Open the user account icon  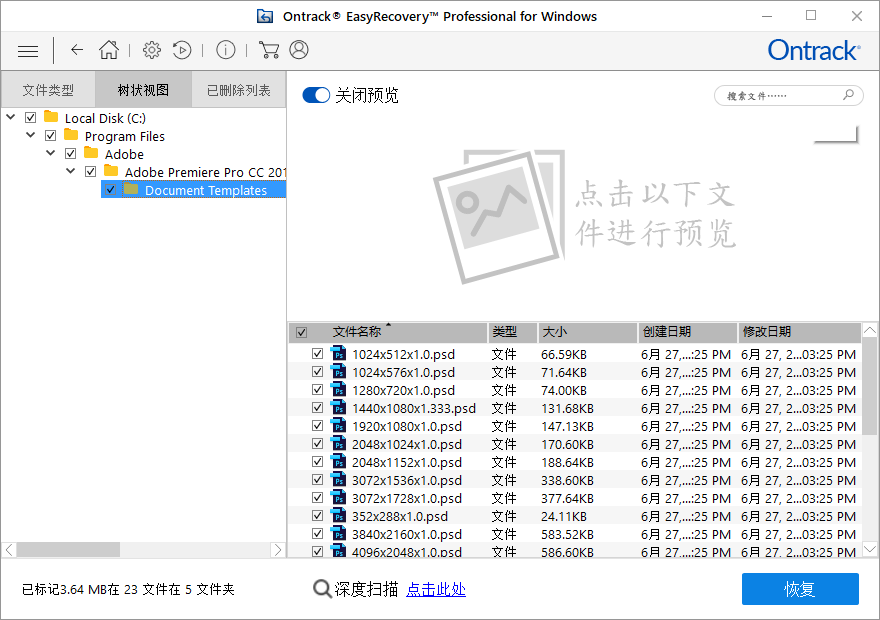click(x=299, y=50)
